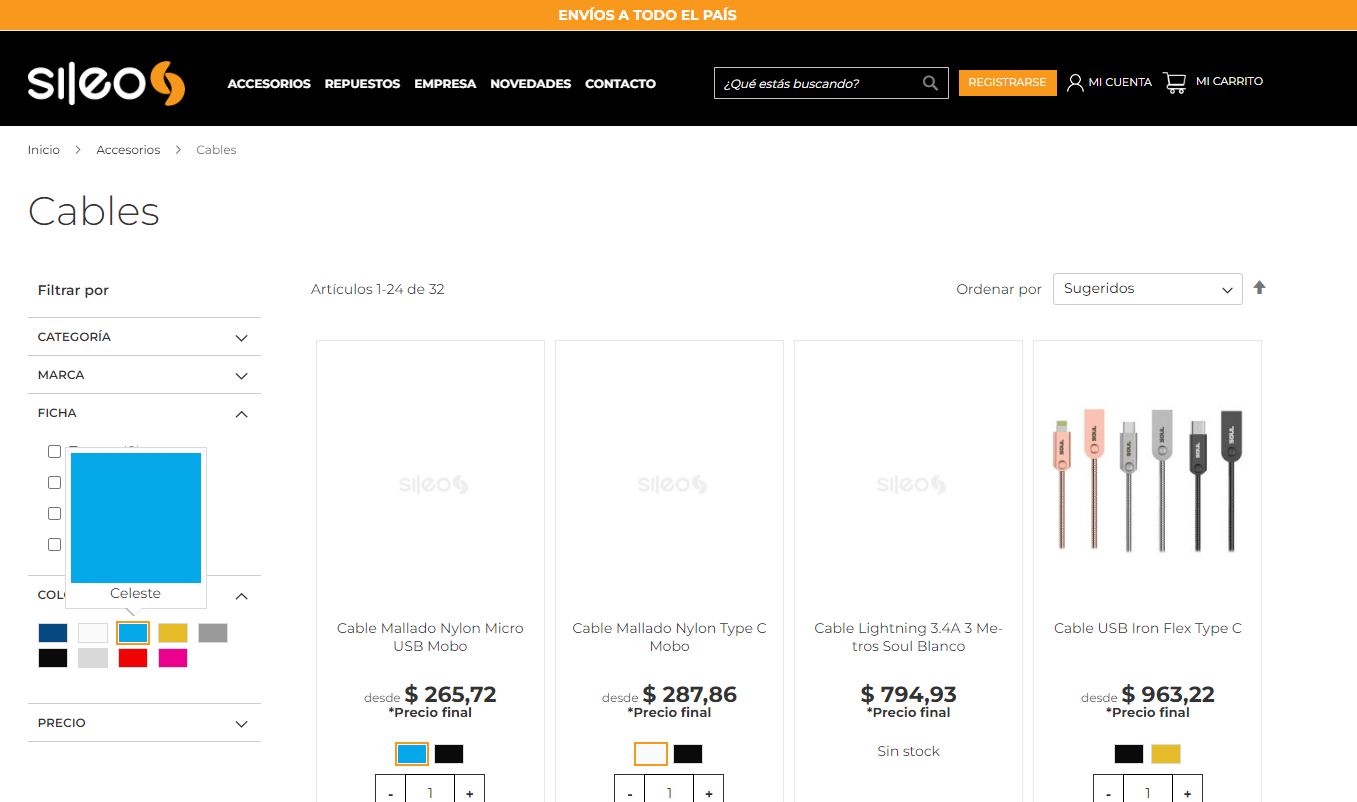The width and height of the screenshot is (1357, 802).
Task: Toggle the sort direction arrow icon
Action: (1260, 288)
